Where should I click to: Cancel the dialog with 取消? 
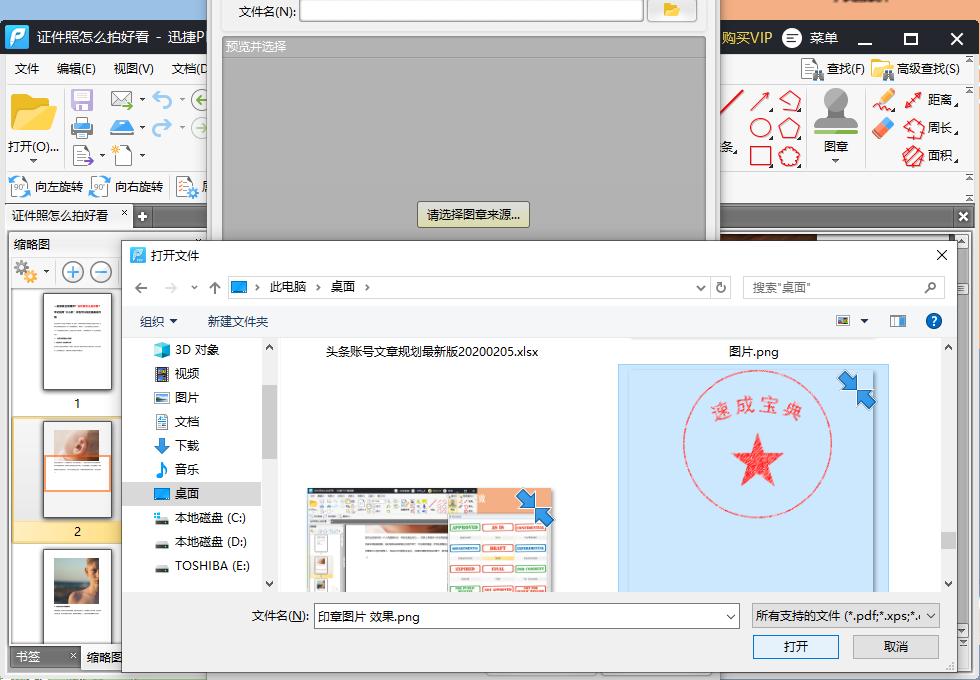point(895,647)
